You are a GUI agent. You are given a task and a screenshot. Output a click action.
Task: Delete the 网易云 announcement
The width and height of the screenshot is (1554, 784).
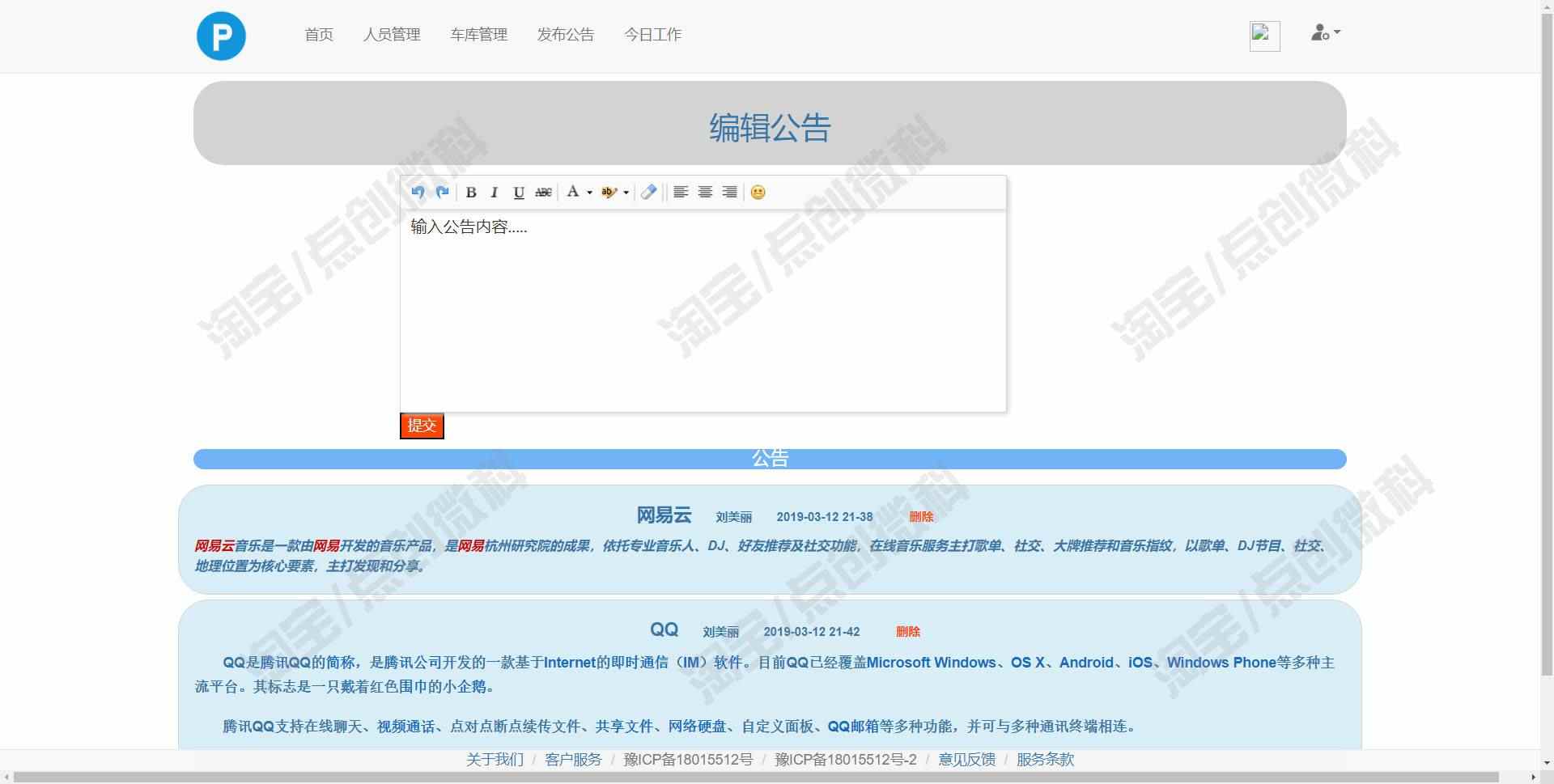(x=921, y=517)
